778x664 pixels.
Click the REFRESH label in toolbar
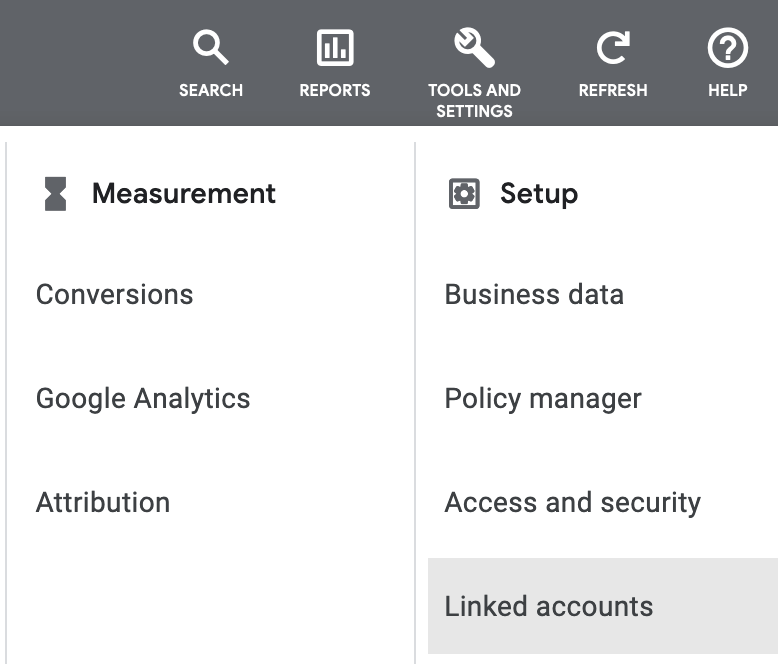click(x=613, y=90)
